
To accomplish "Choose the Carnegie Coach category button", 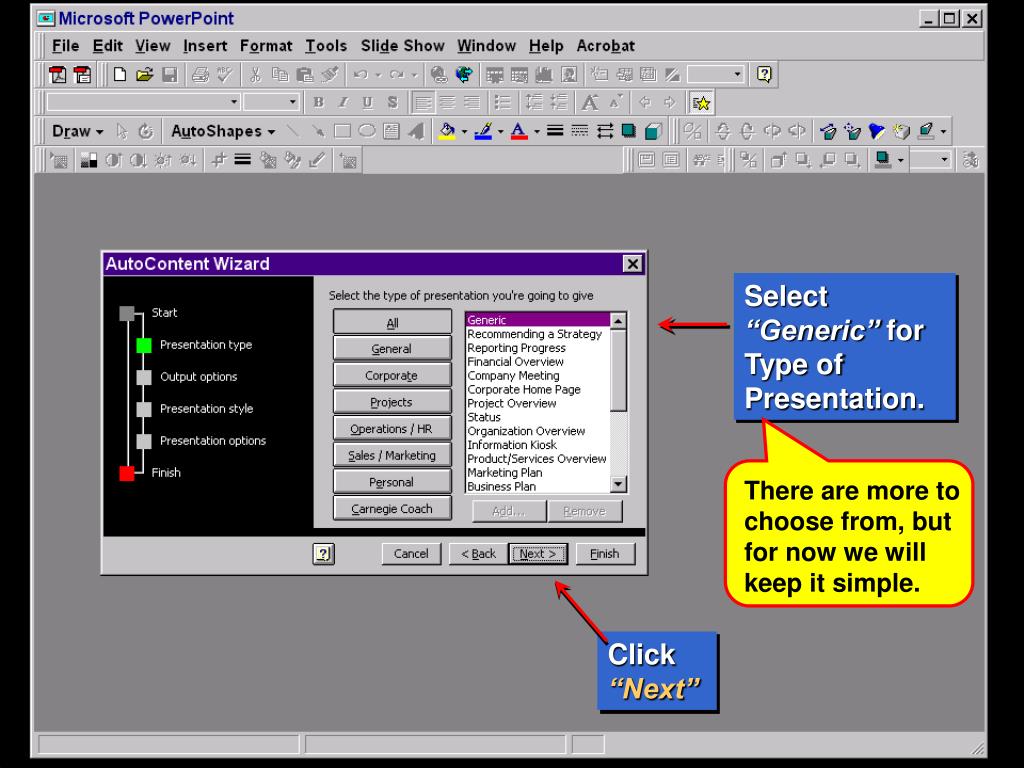I will (392, 509).
